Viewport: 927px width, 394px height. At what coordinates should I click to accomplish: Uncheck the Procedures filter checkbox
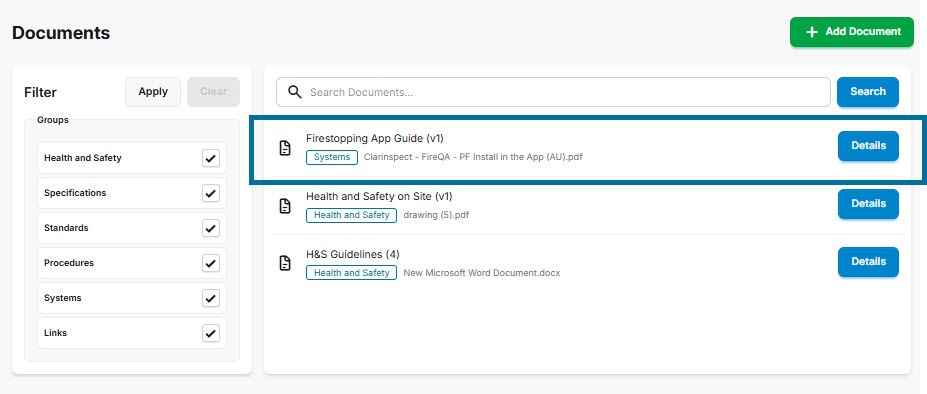pos(211,263)
